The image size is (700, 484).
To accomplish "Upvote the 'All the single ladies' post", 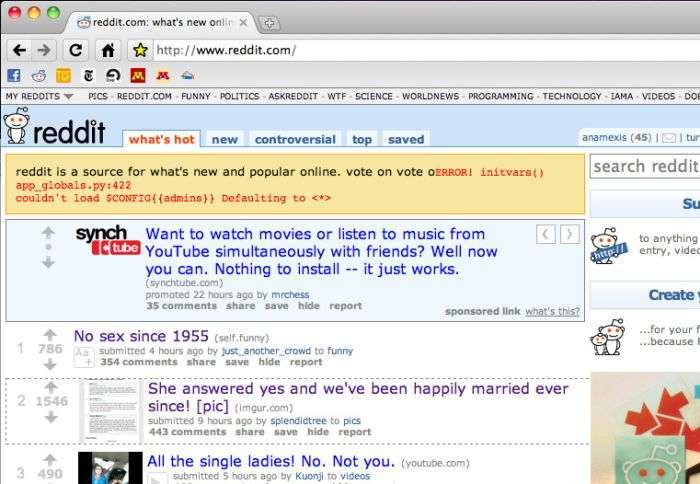I will (50, 459).
